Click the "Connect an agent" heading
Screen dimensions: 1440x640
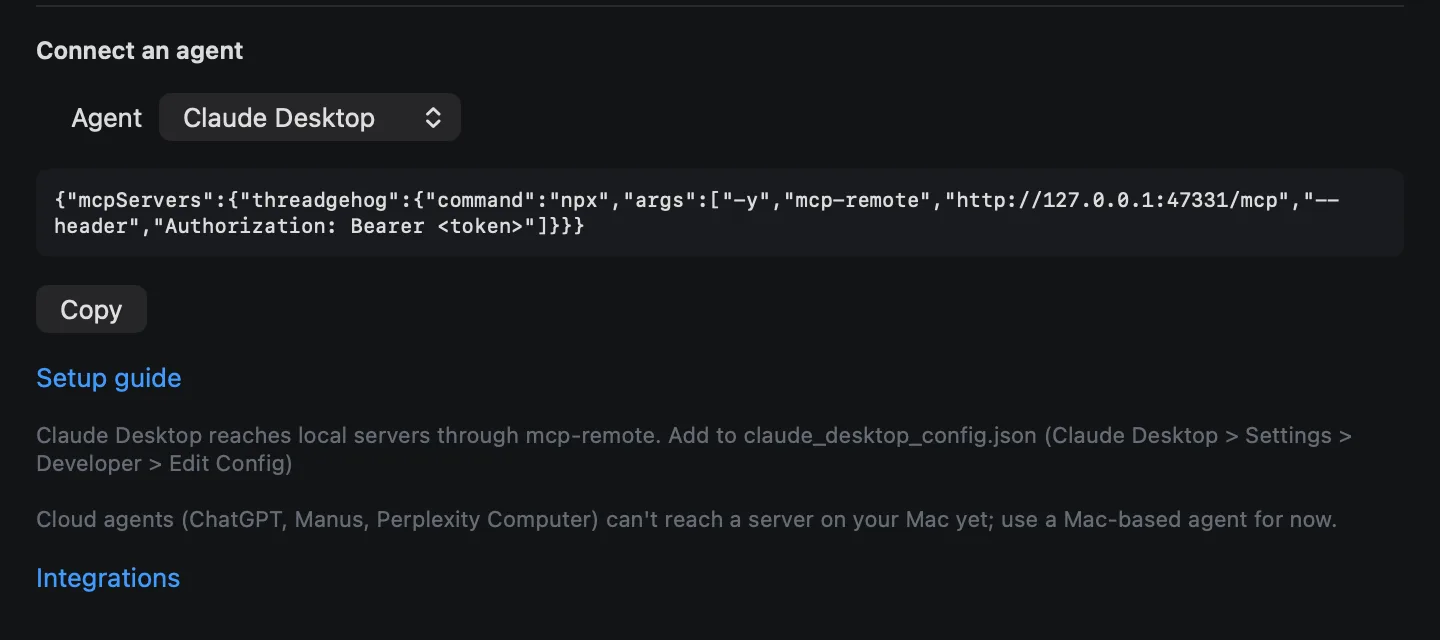140,51
